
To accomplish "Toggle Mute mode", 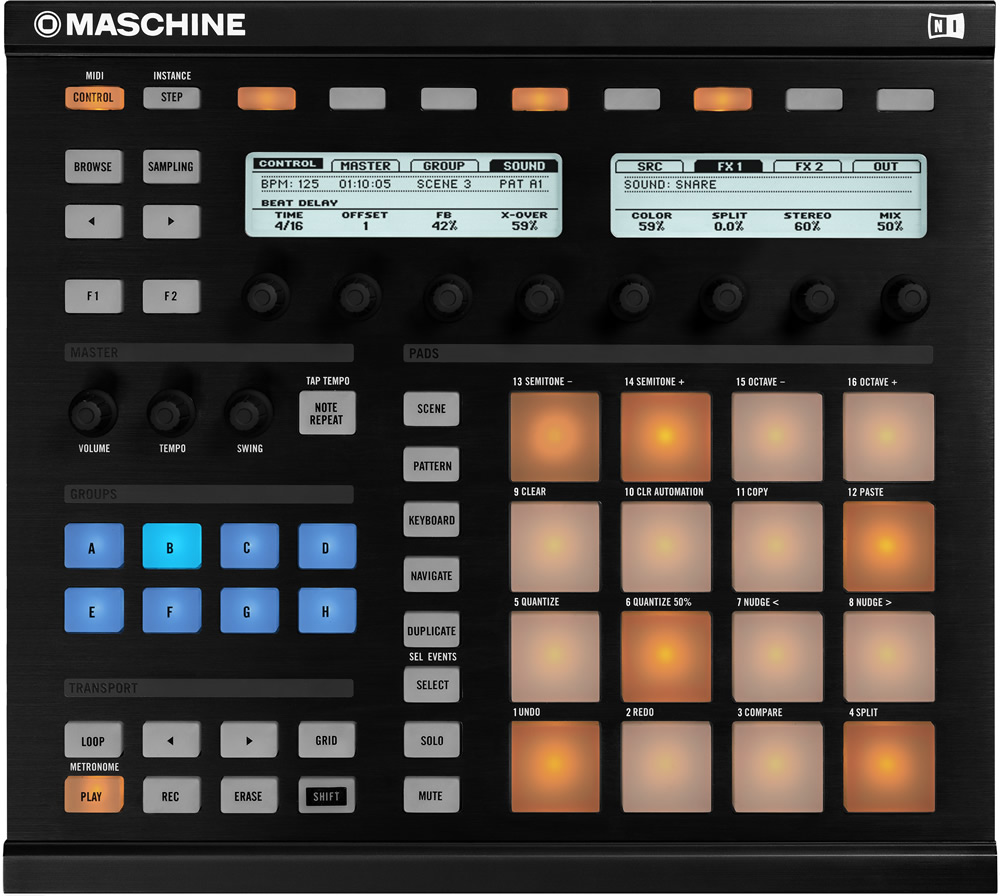I will point(431,795).
